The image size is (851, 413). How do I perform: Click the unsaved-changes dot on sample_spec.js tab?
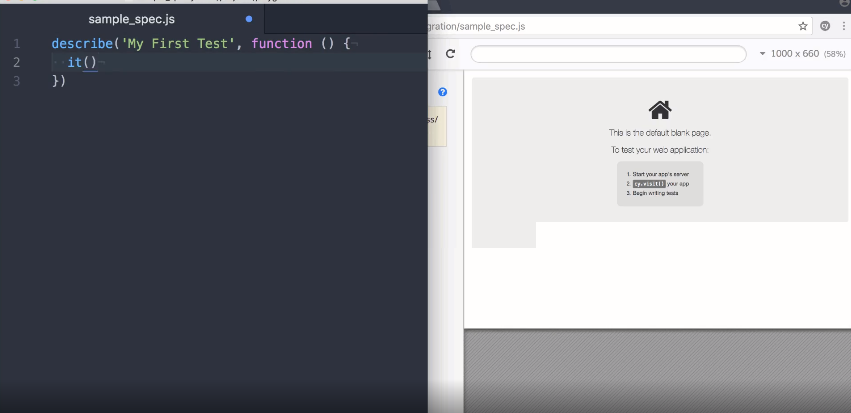(x=249, y=19)
